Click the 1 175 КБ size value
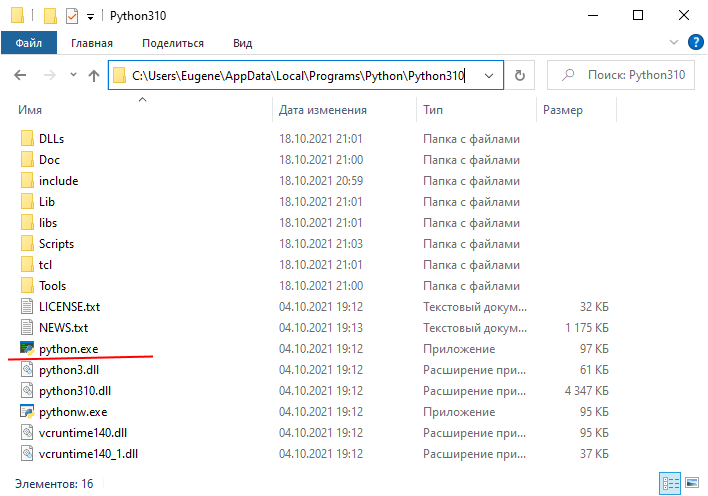This screenshot has height=496, width=708. pyautogui.click(x=587, y=328)
